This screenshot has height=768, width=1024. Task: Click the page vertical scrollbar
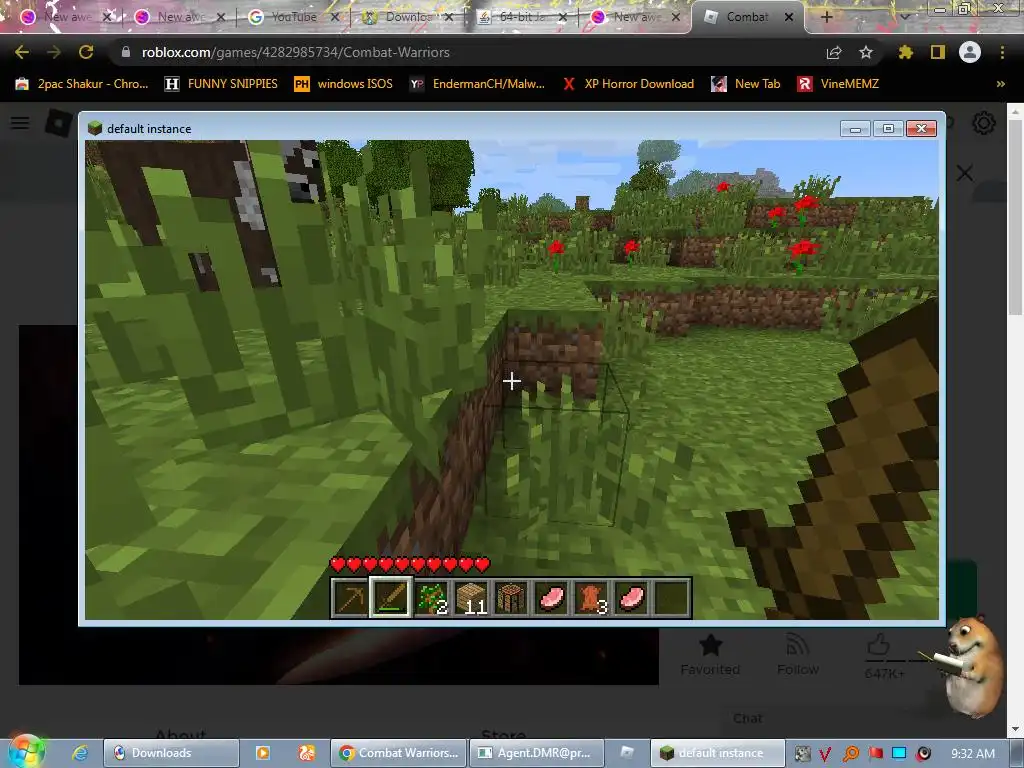1015,418
